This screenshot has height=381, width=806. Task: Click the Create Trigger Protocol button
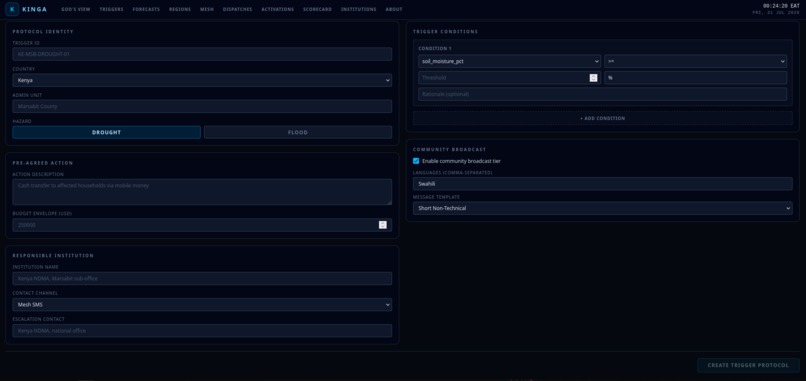748,365
